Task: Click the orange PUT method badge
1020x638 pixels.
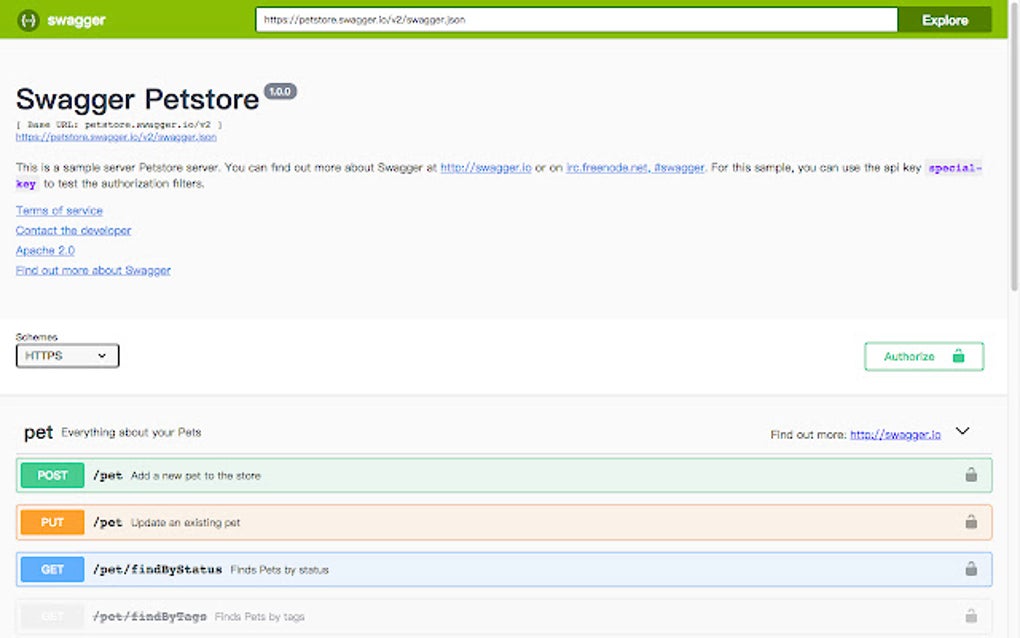Action: (51, 522)
